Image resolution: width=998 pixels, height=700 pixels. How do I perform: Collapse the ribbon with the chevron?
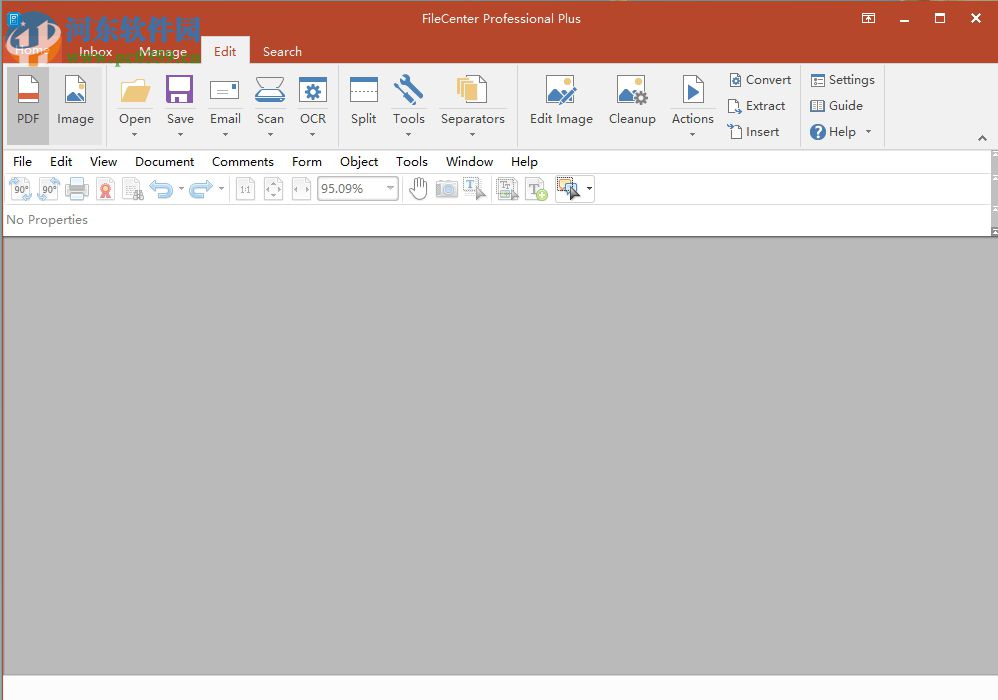pos(982,138)
